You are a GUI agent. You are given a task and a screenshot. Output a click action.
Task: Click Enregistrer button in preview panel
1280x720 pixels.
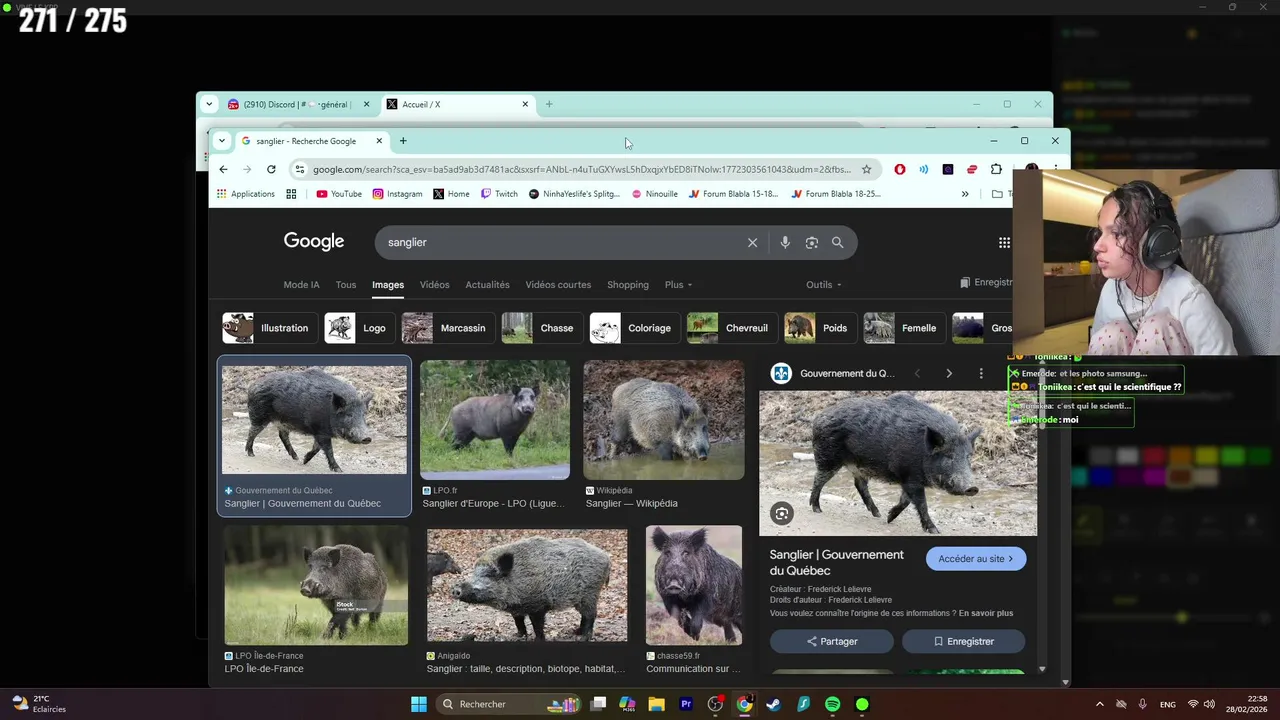[x=964, y=641]
